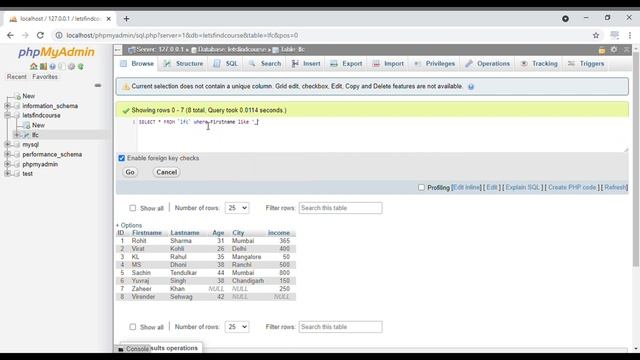Click in the SQL query editor
Screen dimensions: 640x360
(x=382, y=135)
